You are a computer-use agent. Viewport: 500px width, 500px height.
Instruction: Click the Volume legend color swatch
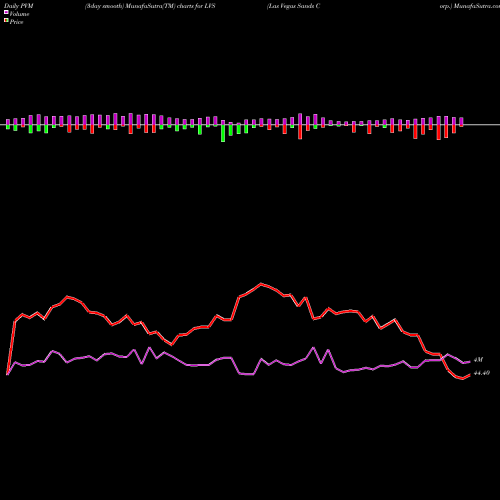point(6,13)
